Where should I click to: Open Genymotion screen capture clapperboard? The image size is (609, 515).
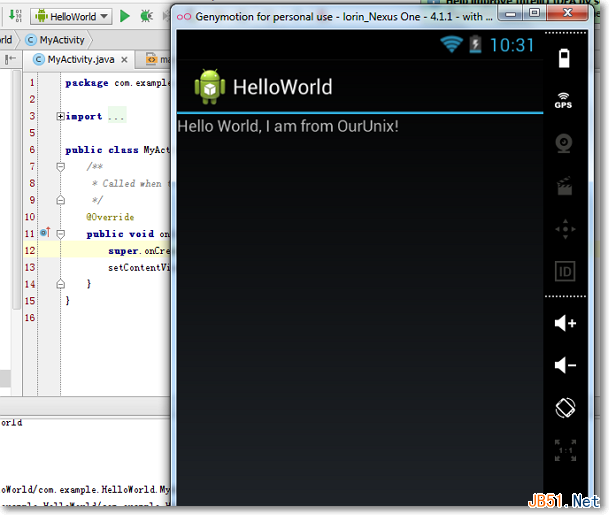pyautogui.click(x=564, y=186)
